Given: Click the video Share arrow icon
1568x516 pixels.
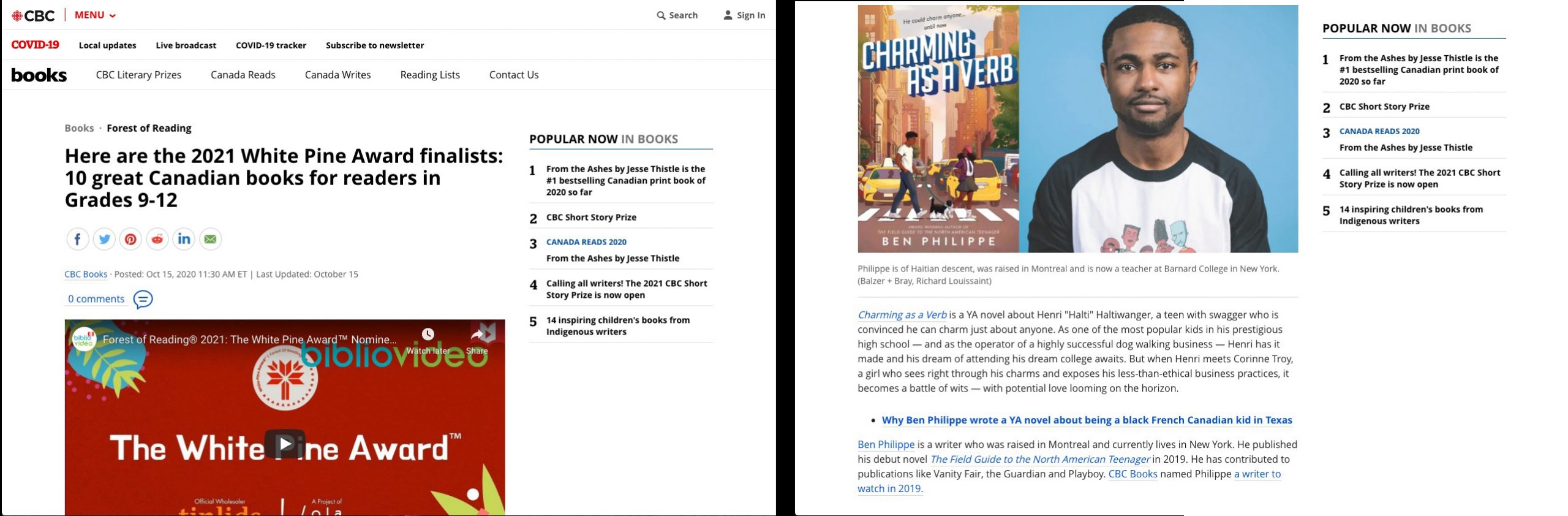Looking at the screenshot, I should coord(477,335).
